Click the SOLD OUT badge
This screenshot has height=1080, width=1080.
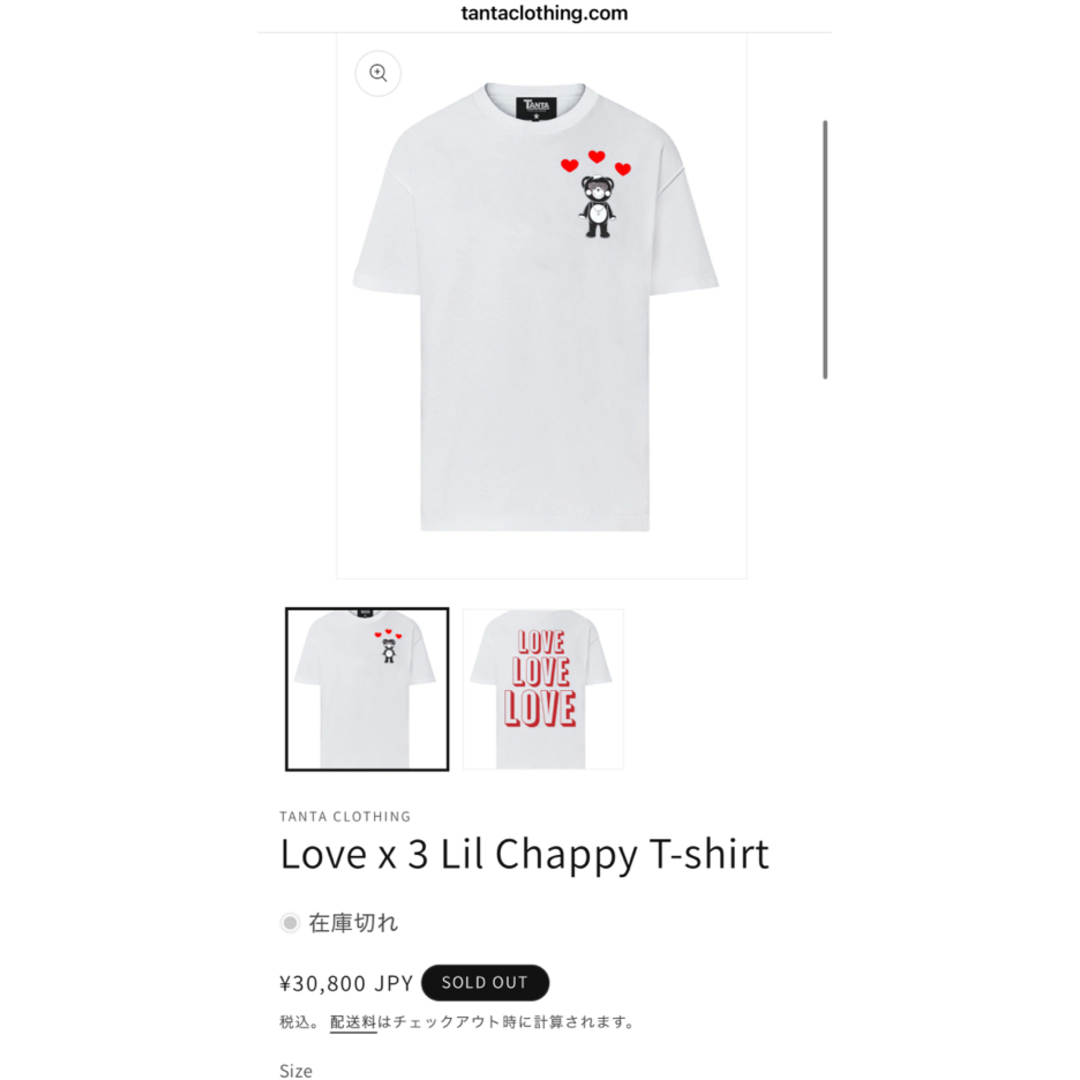coord(485,982)
